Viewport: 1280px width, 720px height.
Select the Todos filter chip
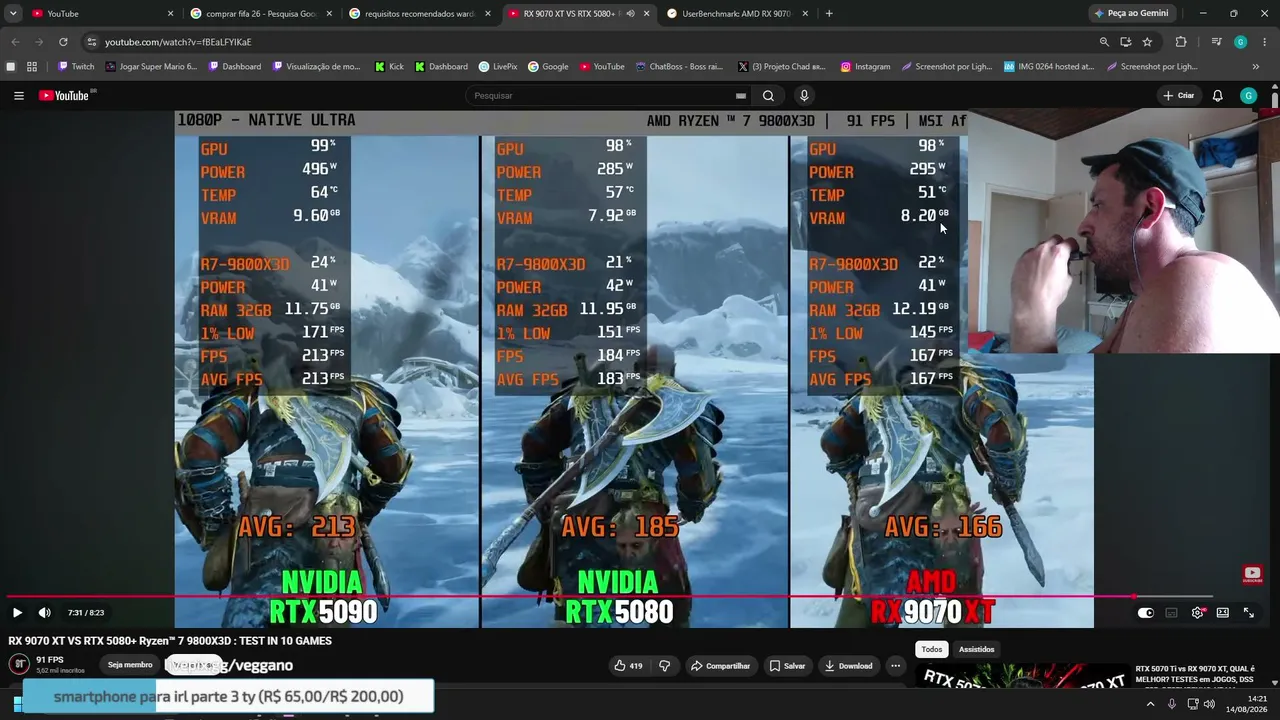(932, 649)
